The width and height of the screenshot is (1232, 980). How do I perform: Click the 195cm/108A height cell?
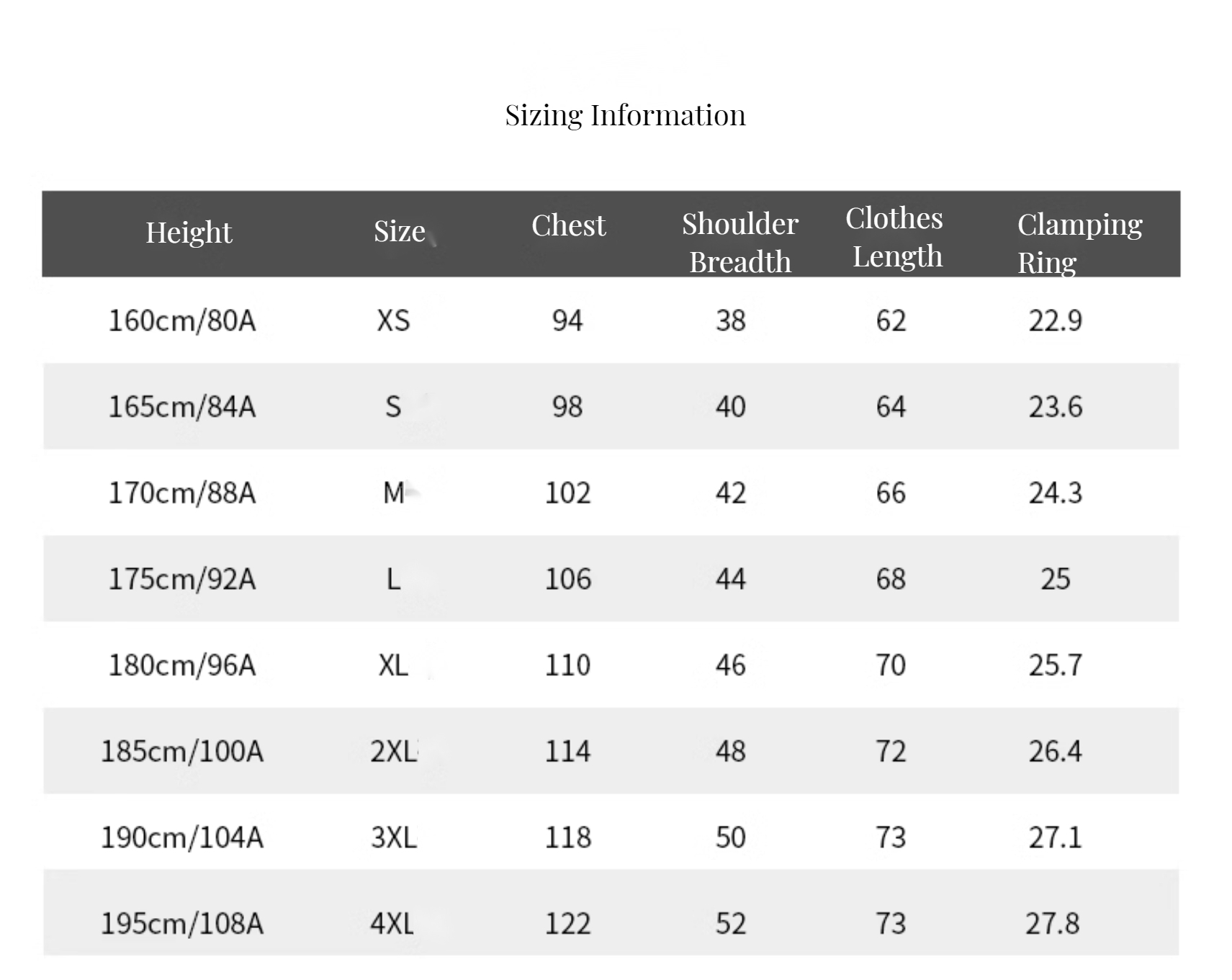point(182,924)
